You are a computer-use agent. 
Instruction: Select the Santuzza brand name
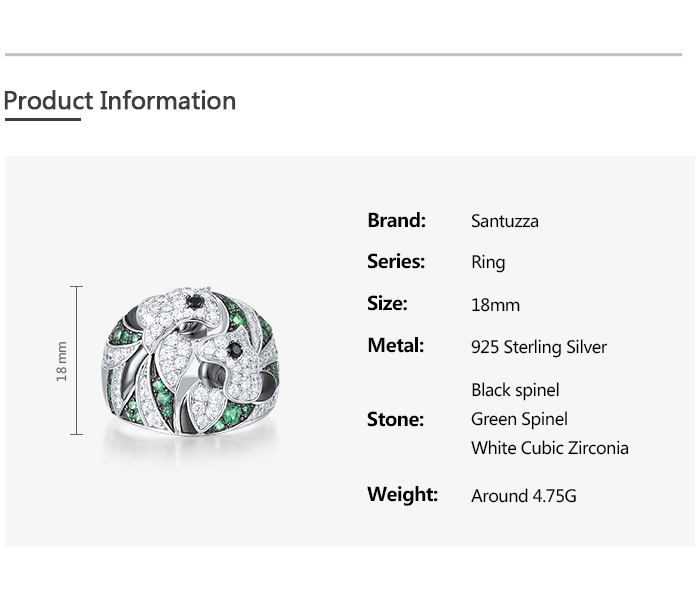504,221
